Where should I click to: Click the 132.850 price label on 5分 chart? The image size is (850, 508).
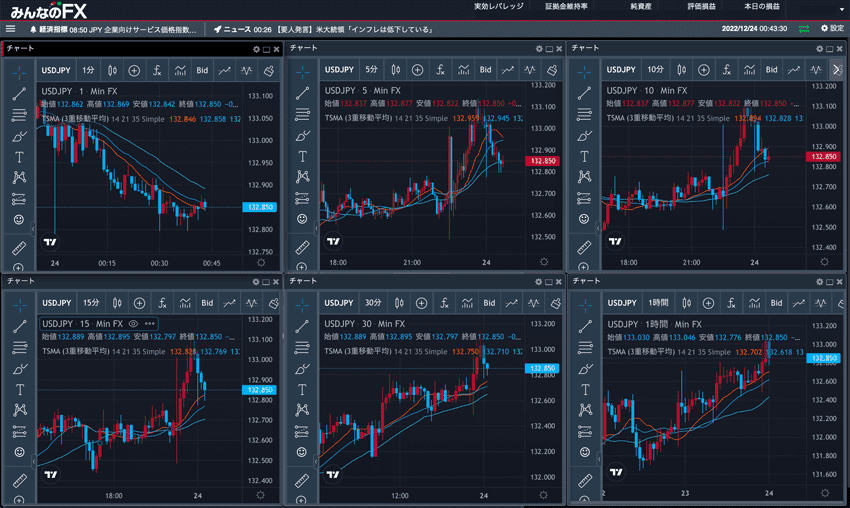coord(543,161)
